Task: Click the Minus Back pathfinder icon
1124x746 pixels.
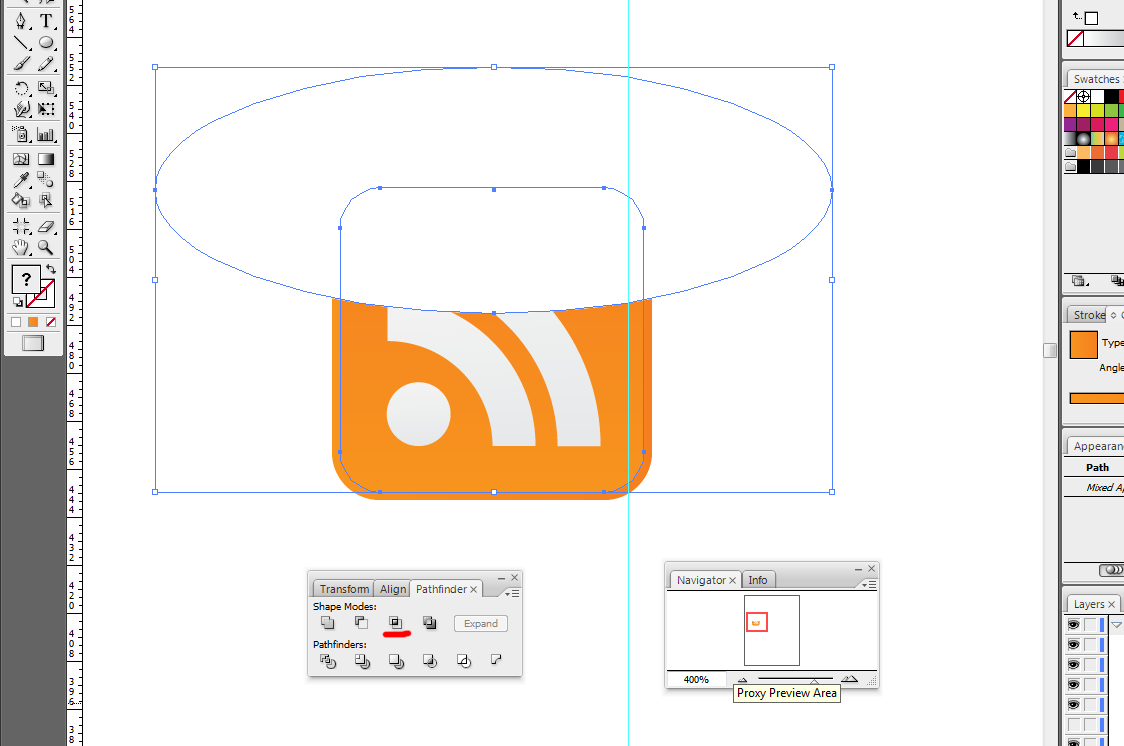Action: click(496, 659)
